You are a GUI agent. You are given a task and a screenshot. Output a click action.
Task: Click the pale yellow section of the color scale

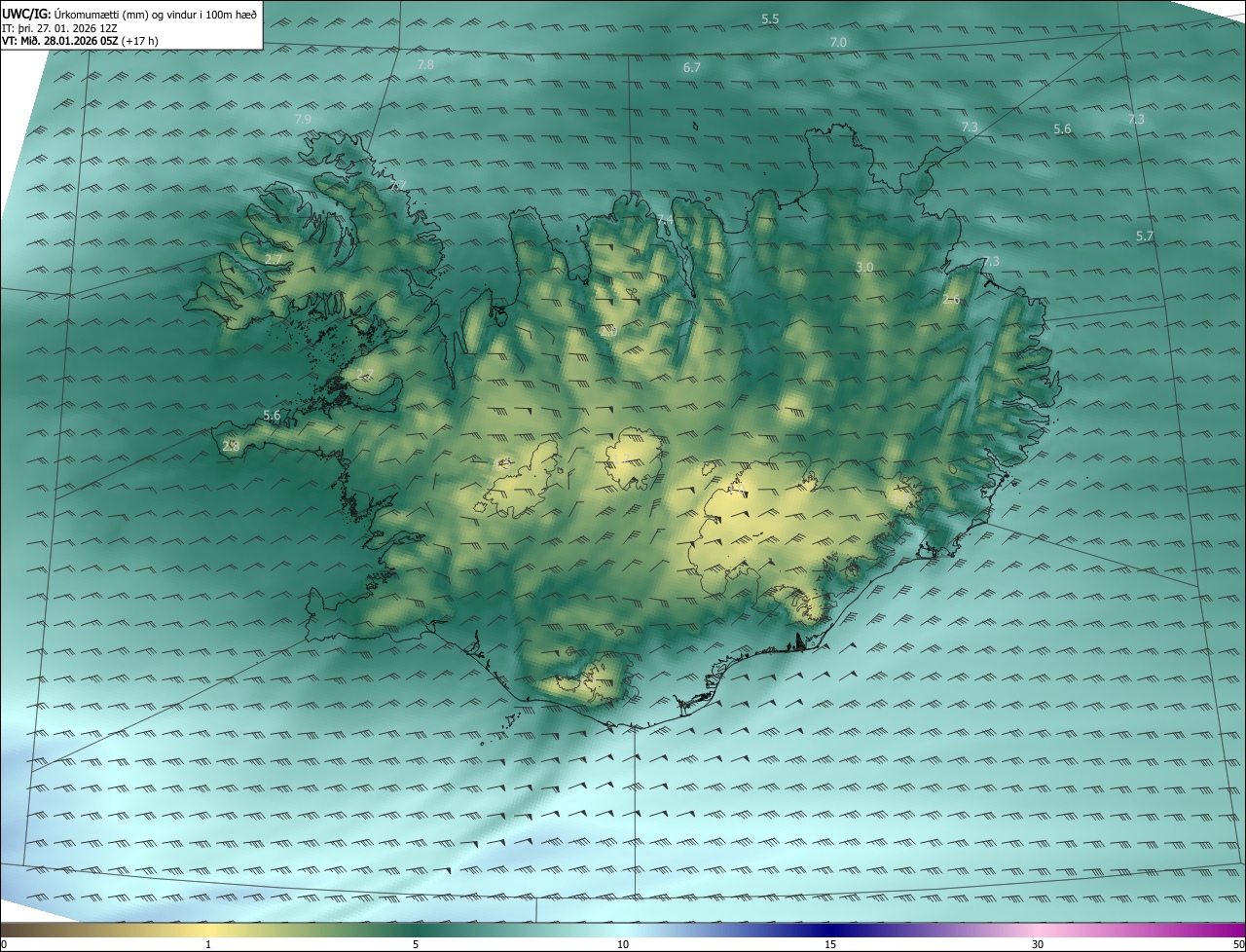tap(209, 930)
